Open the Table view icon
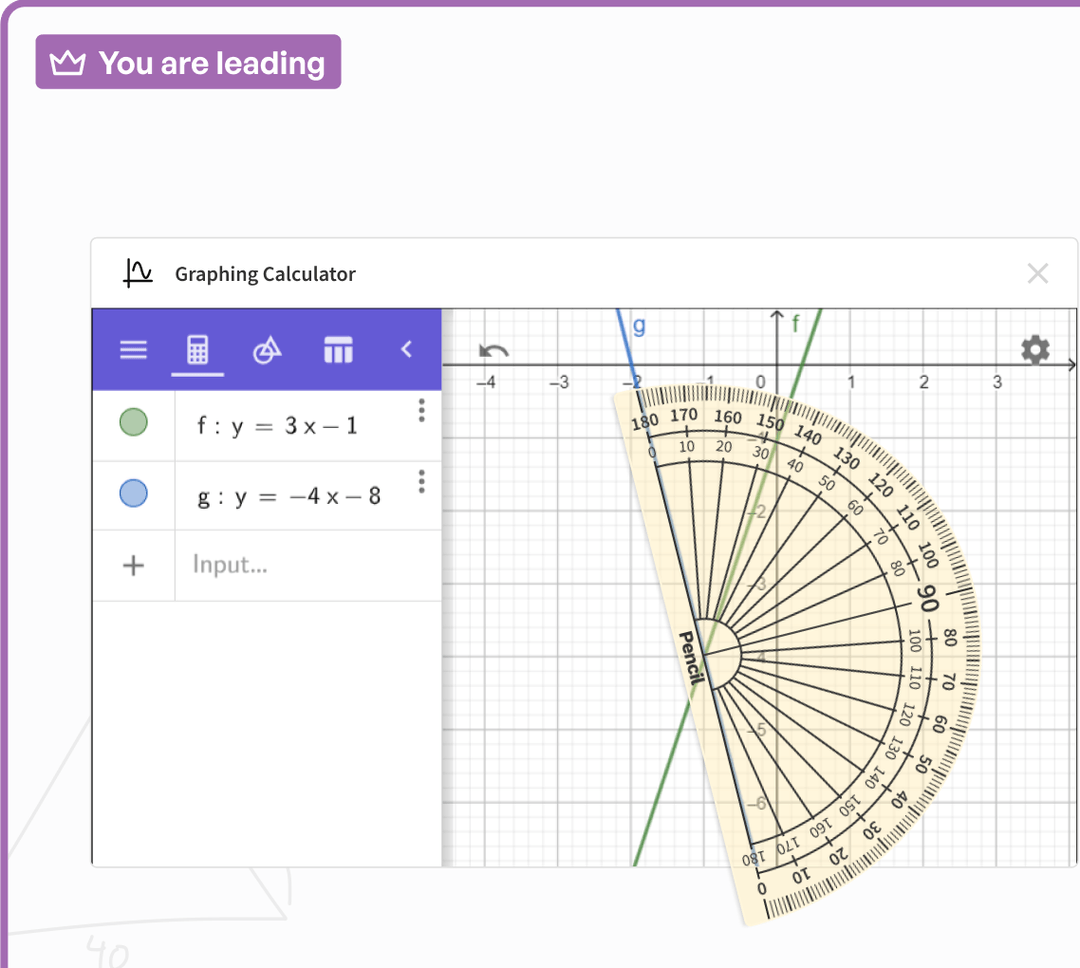 [x=338, y=349]
